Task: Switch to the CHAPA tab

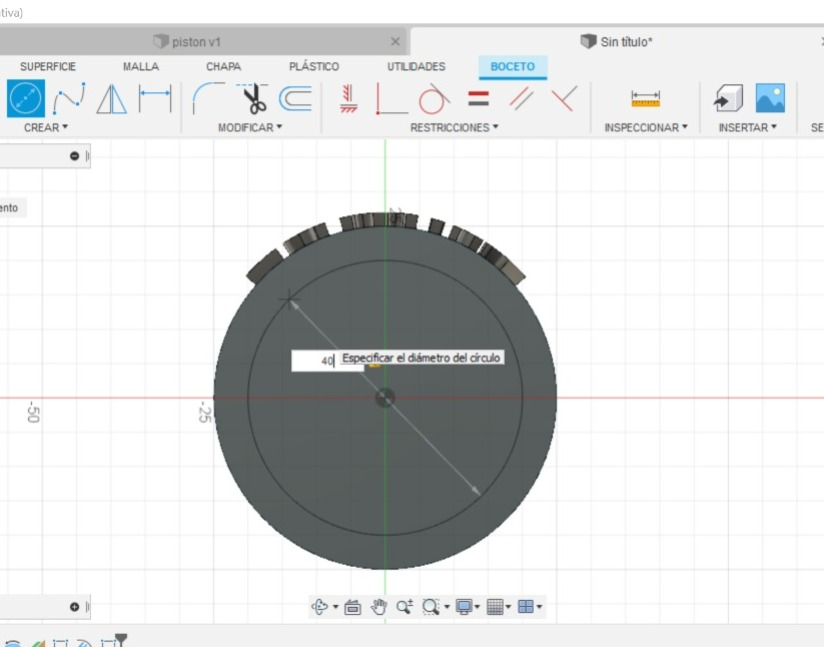Action: click(223, 67)
